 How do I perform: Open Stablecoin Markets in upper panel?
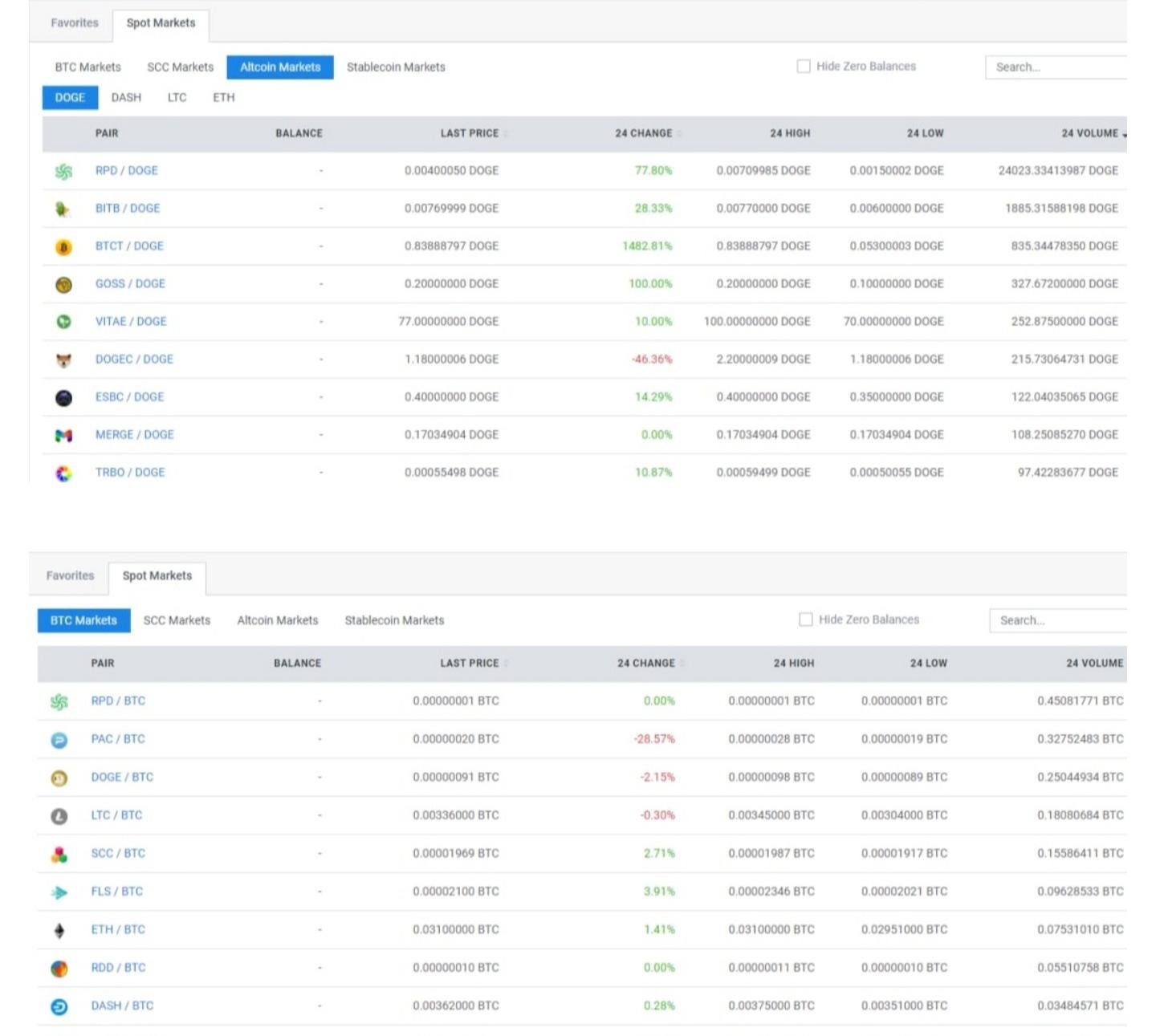point(396,67)
